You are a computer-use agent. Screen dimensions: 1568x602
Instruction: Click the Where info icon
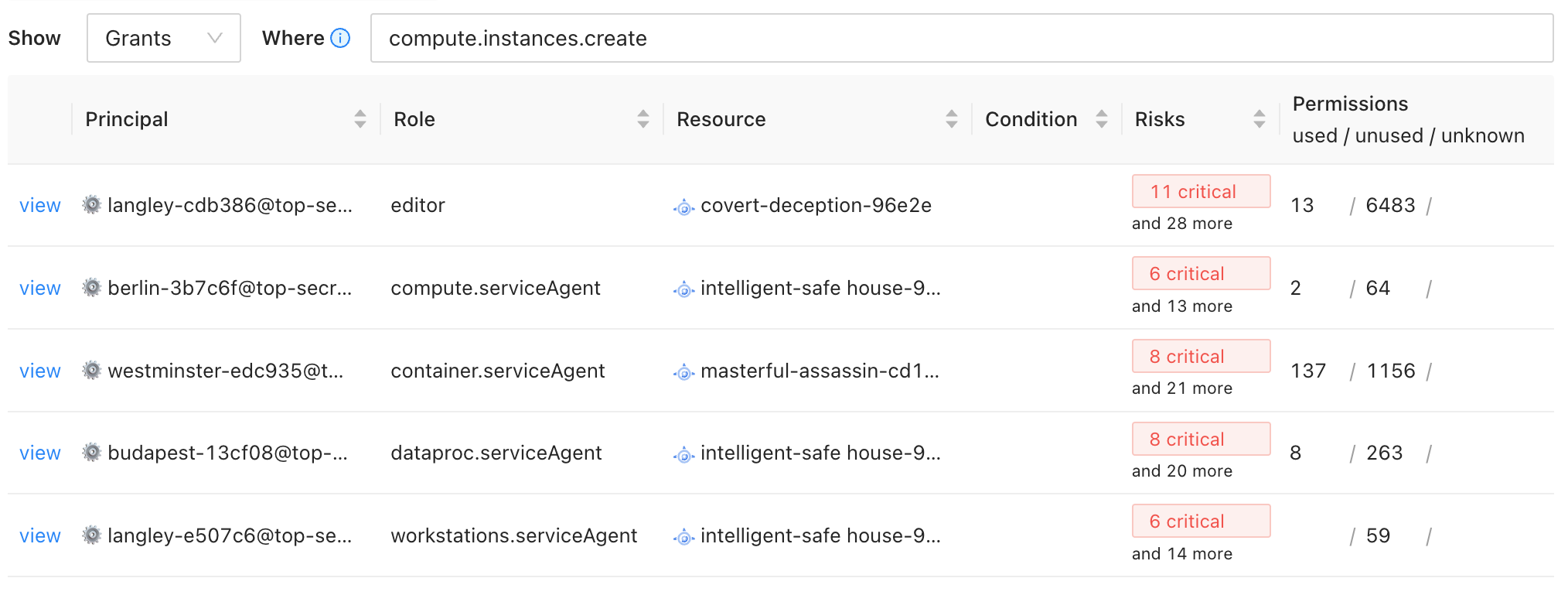pos(340,38)
